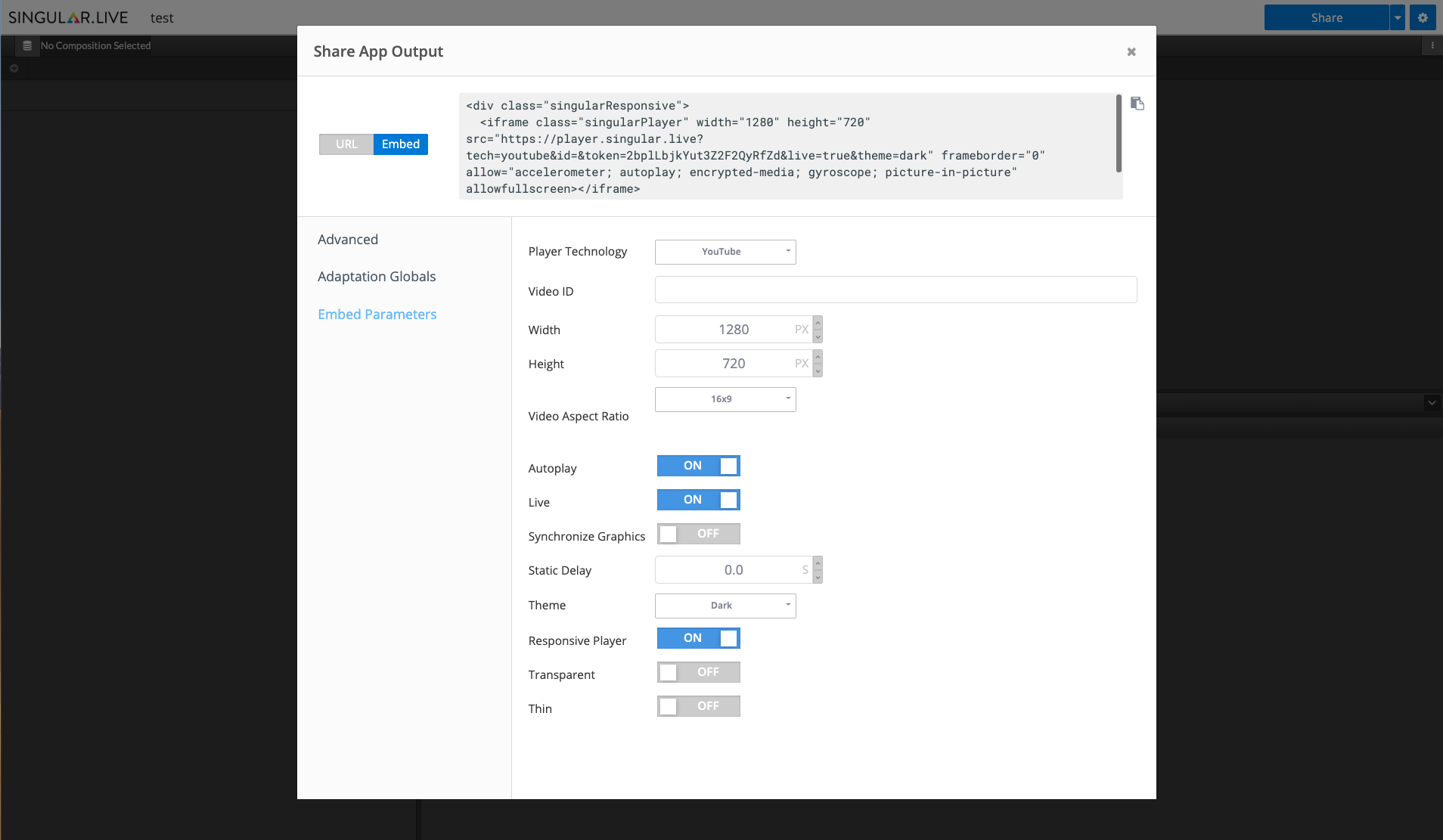The height and width of the screenshot is (840, 1443).
Task: Increase Width with stepper up arrow
Action: (818, 324)
